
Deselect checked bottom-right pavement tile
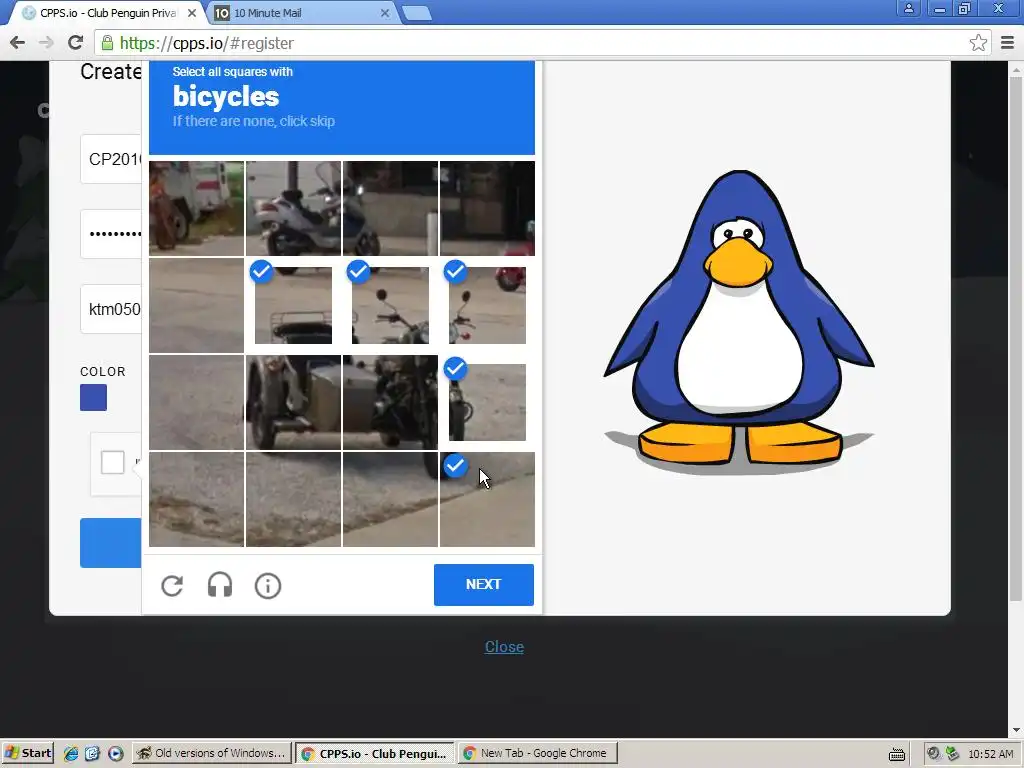[487, 499]
